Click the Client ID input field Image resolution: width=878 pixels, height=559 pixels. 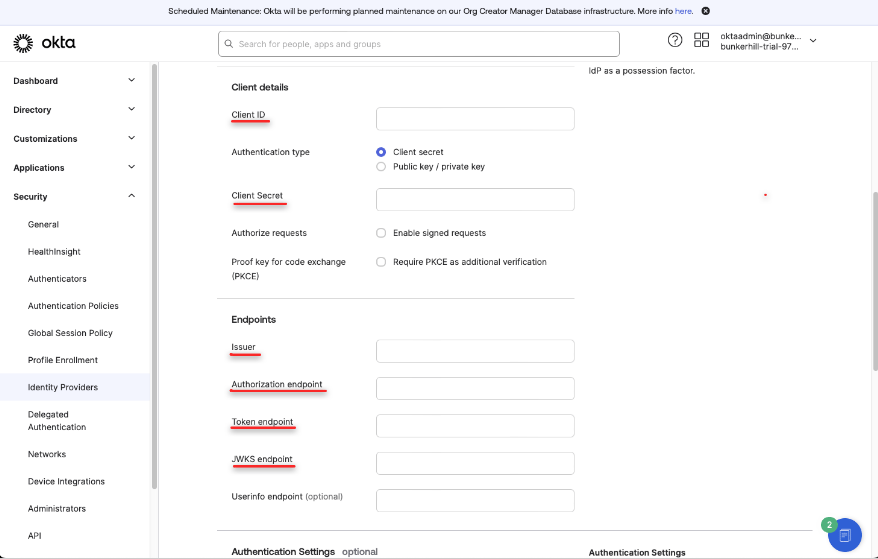475,119
